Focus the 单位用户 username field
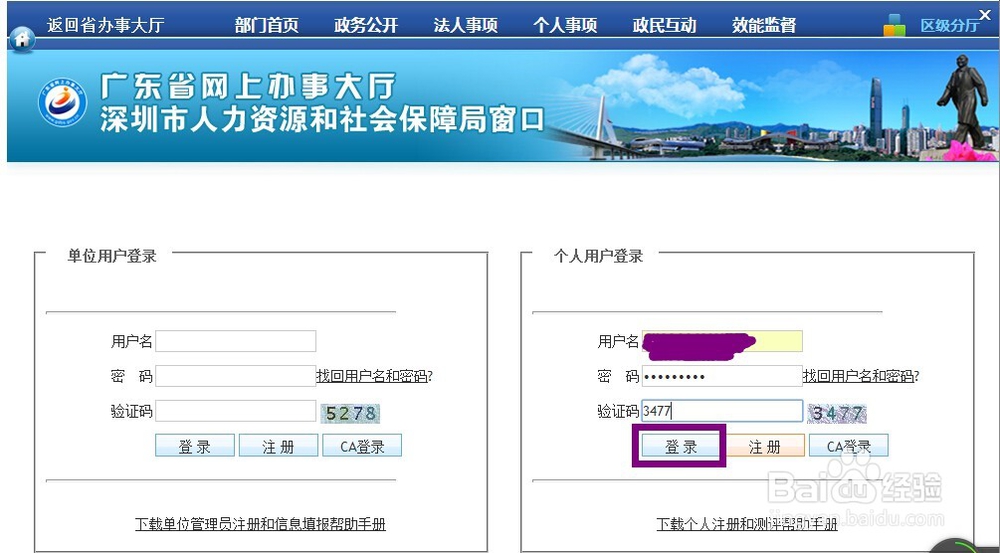 (236, 341)
